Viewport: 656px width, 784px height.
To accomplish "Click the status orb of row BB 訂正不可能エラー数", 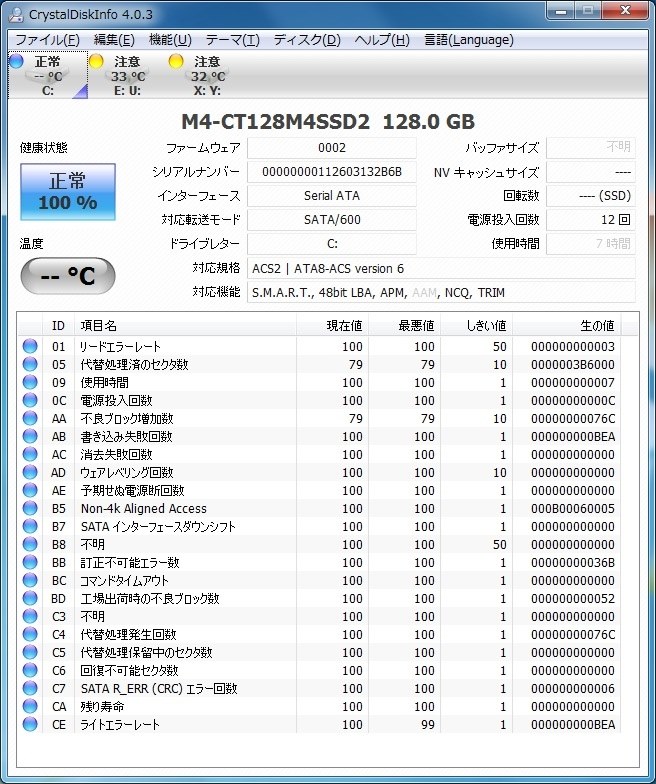I will point(30,562).
